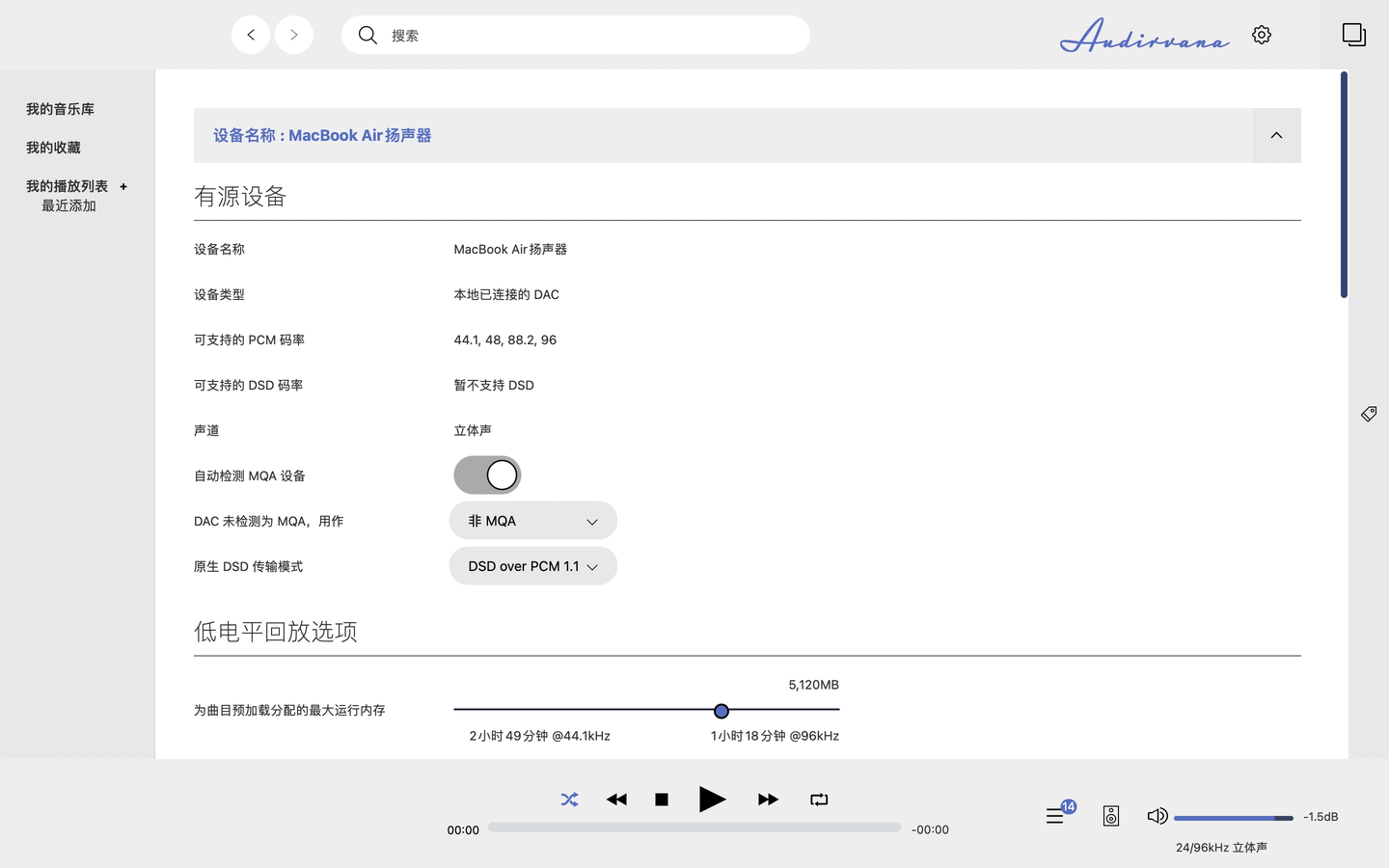1389x868 pixels.
Task: Open the DSD over PCM 1.1 dropdown
Action: [x=532, y=565]
